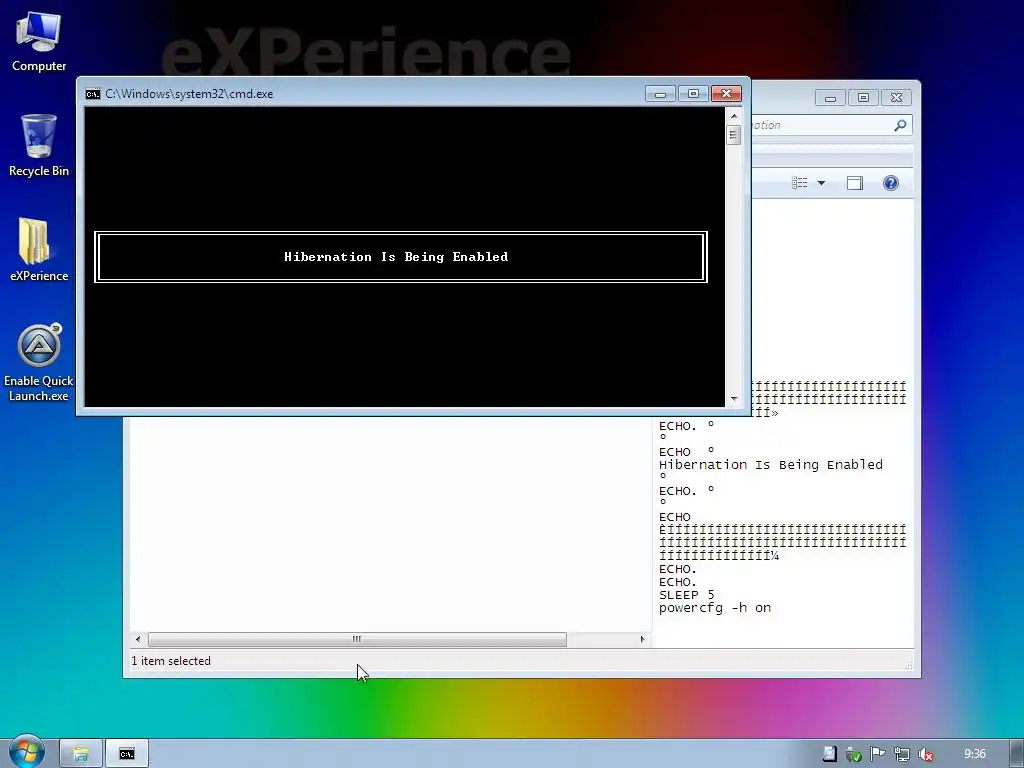The image size is (1024, 768).
Task: Click Explorer horizontal scrollbar right arrow
Action: 643,639
